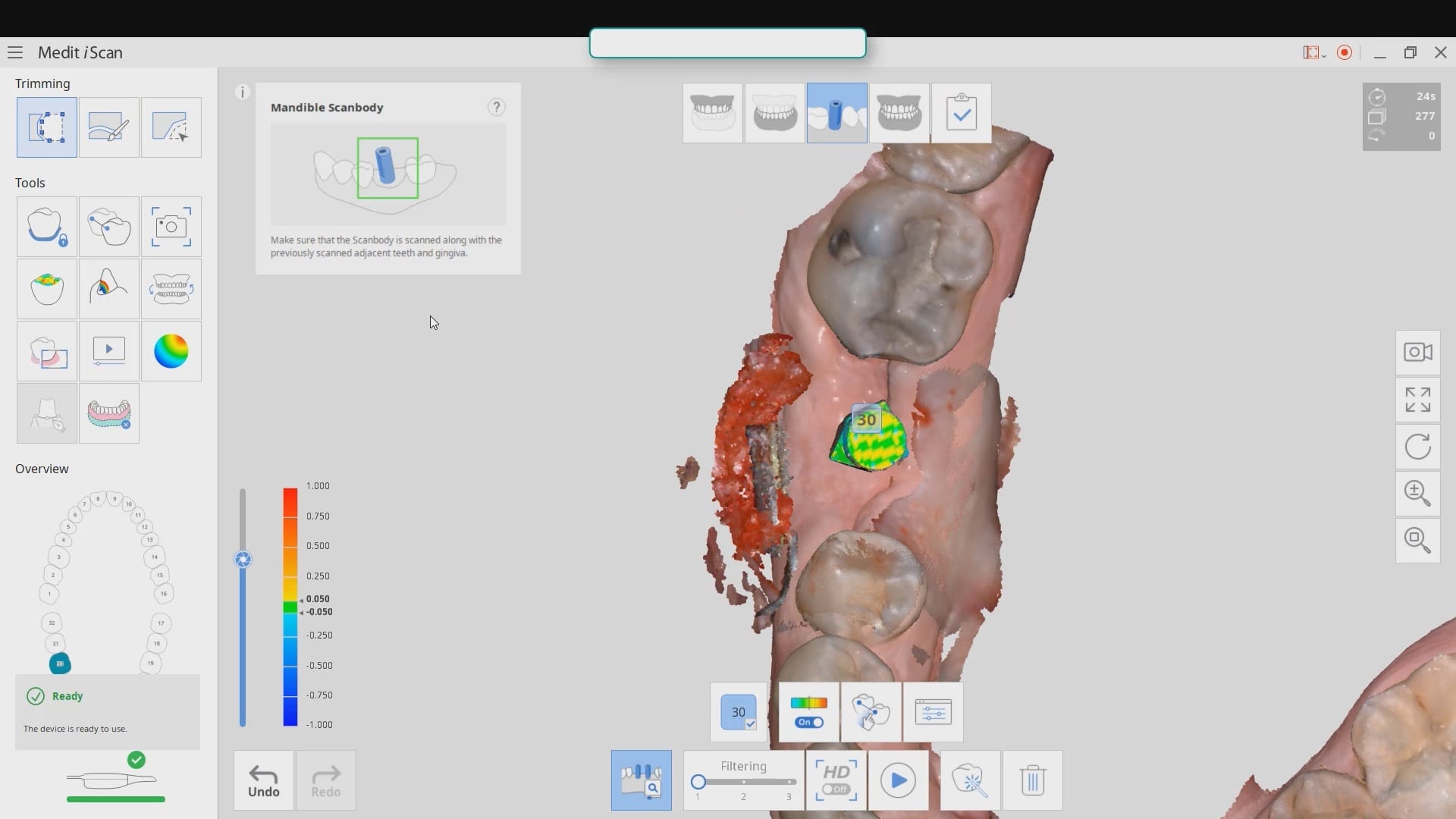The height and width of the screenshot is (819, 1456).
Task: Toggle the tooth 30 scanbody checkbox button
Action: (x=739, y=712)
